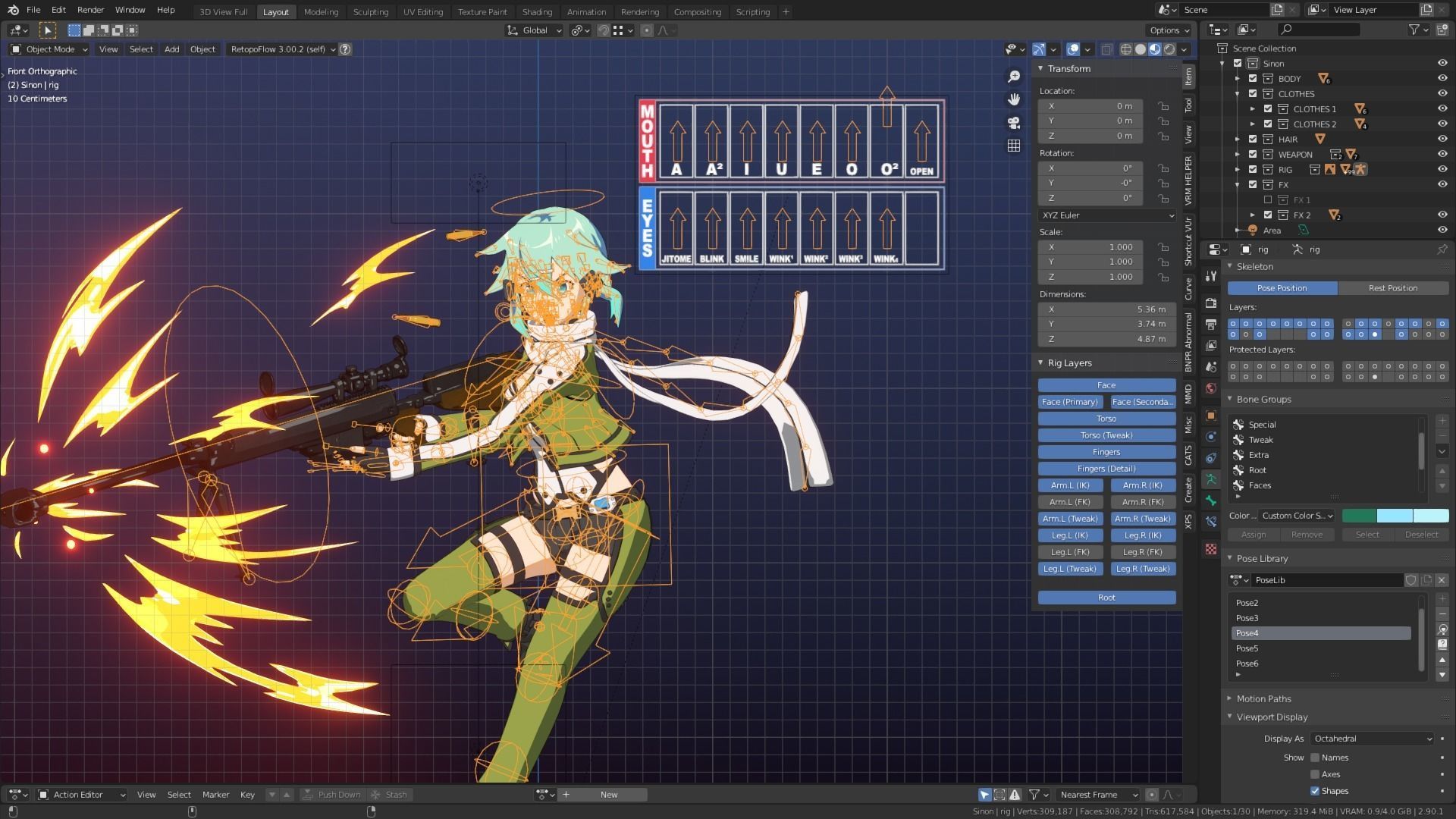The height and width of the screenshot is (819, 1456).
Task: Enable the Names show checkbox
Action: 1315,758
